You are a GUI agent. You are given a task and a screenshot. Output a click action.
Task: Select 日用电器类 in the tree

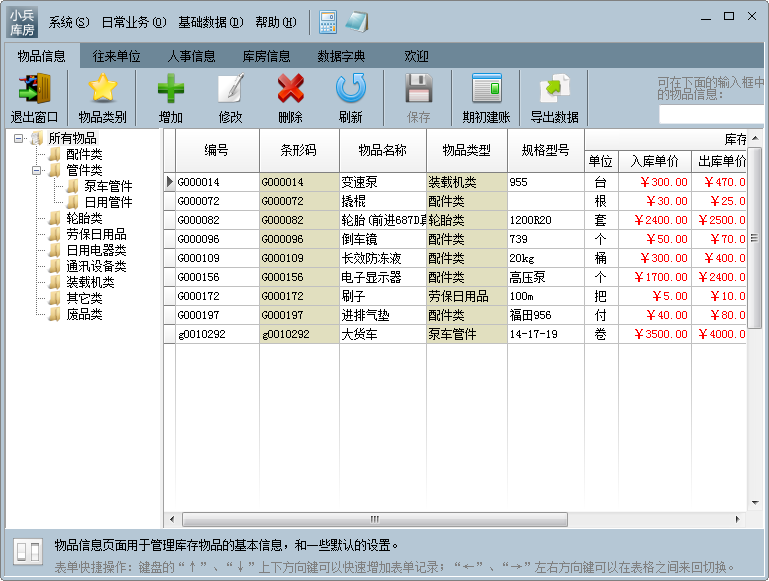pos(96,251)
